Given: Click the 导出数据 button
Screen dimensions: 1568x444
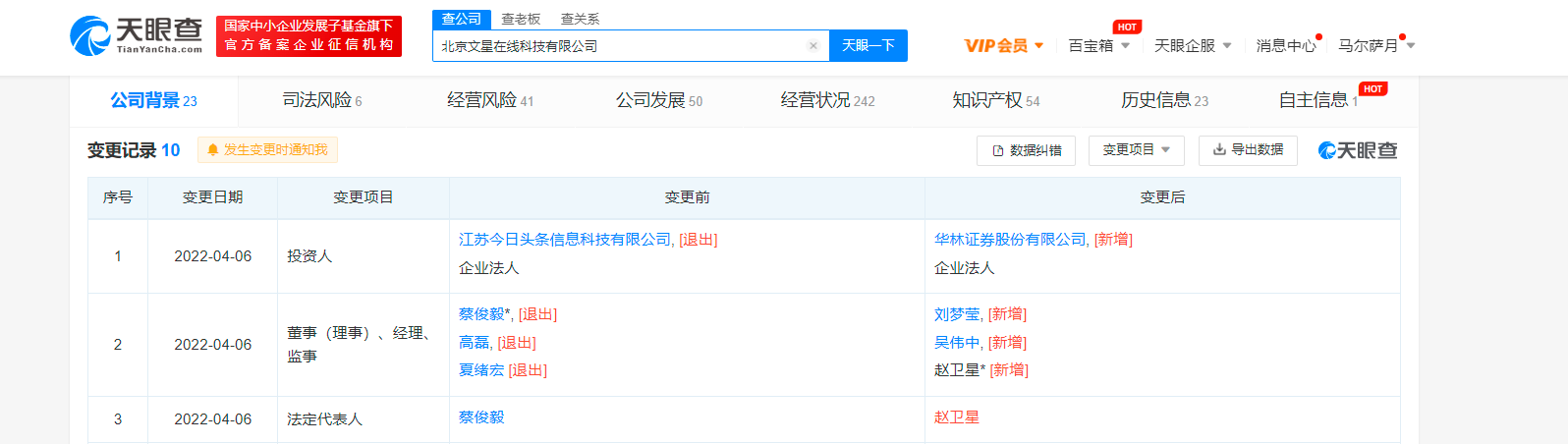Looking at the screenshot, I should [x=1248, y=150].
